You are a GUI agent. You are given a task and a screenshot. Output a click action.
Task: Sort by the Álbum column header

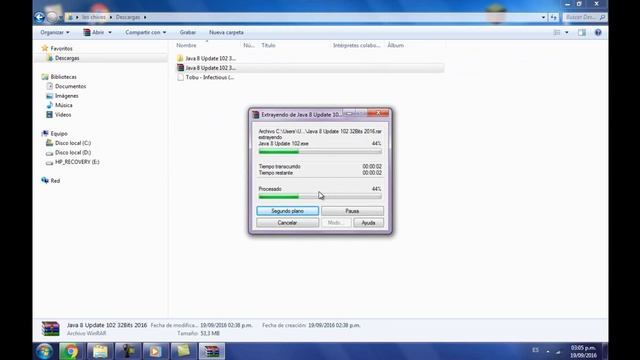396,45
